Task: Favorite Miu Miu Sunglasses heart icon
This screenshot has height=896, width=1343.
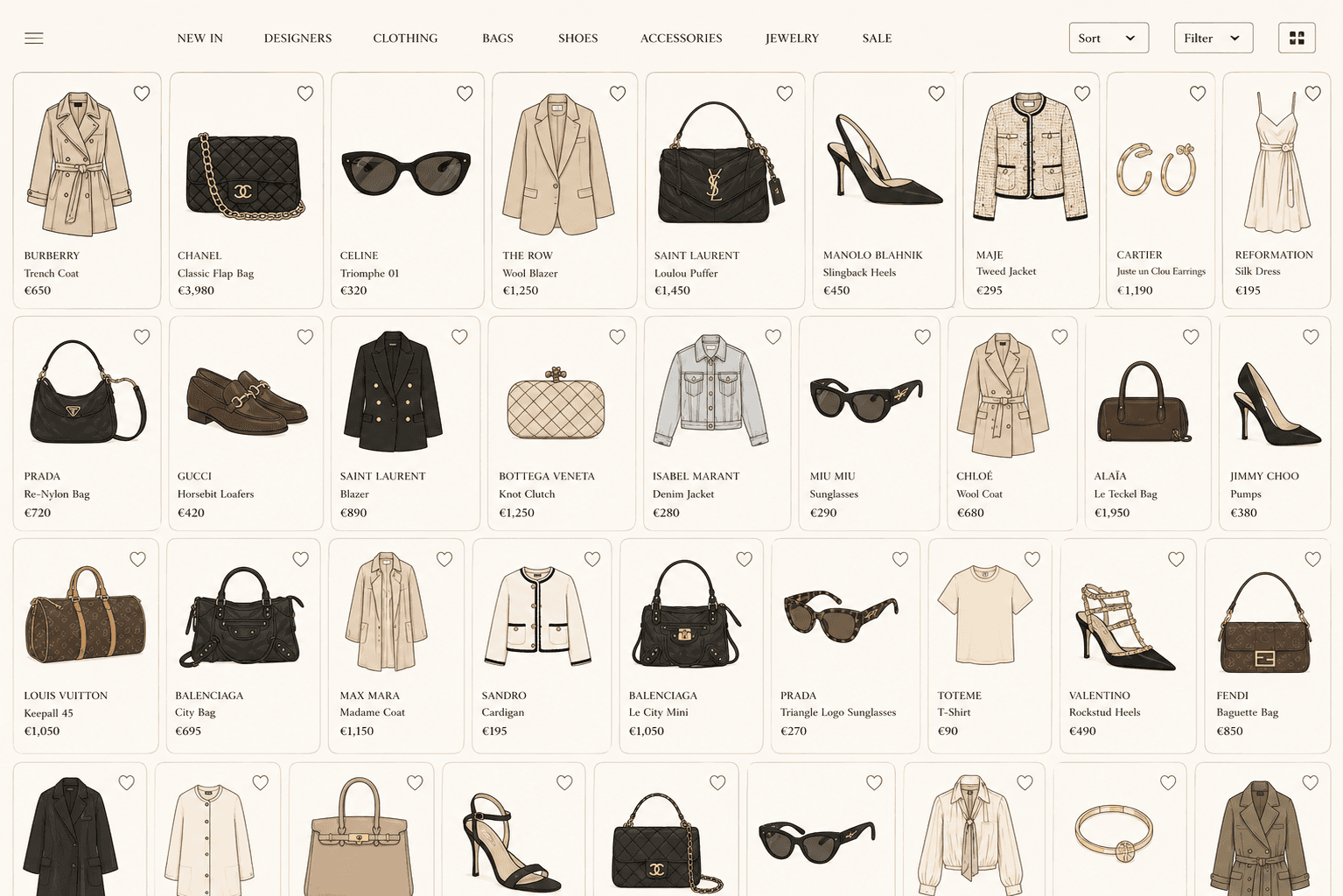Action: coord(922,337)
